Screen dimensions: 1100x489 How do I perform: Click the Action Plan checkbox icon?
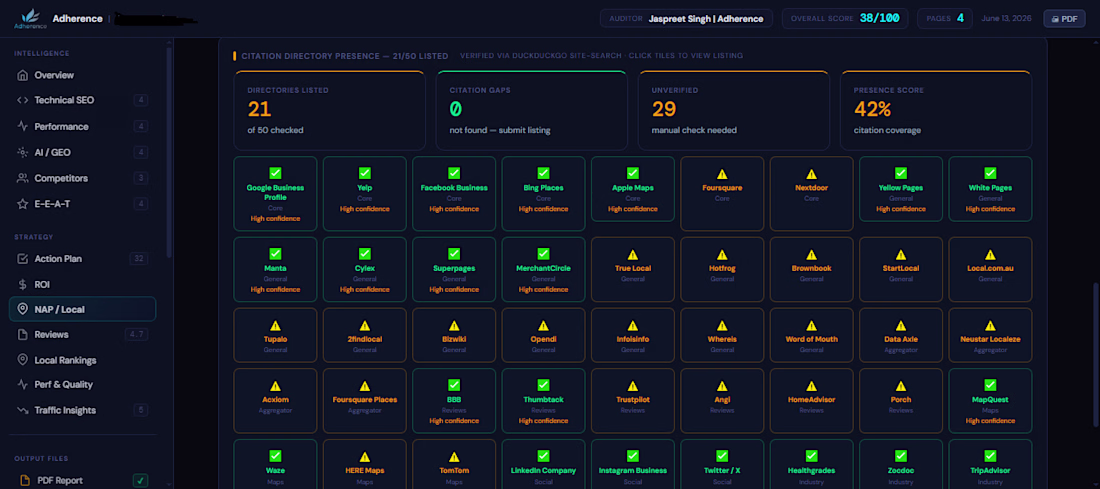22,259
